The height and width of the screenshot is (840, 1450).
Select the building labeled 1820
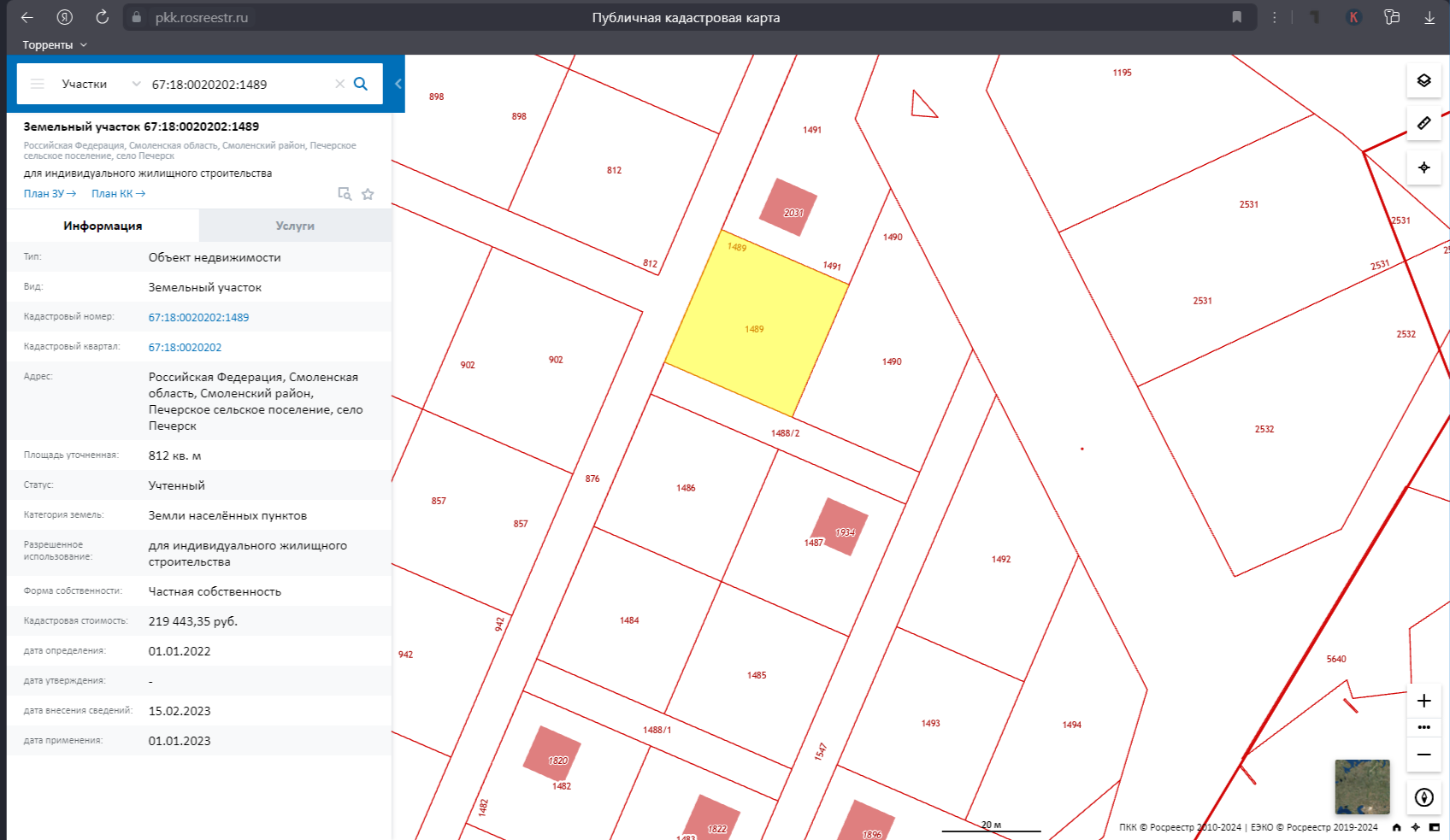[551, 753]
